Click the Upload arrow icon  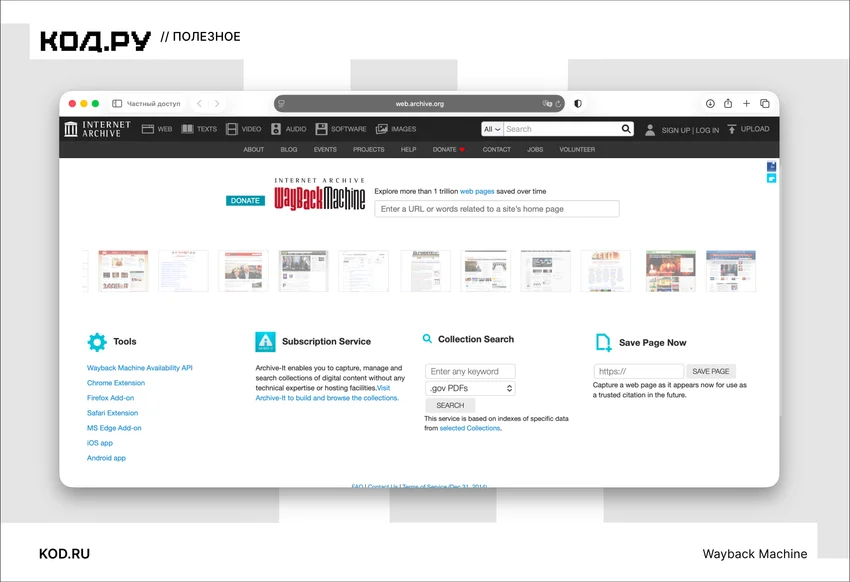(x=732, y=129)
